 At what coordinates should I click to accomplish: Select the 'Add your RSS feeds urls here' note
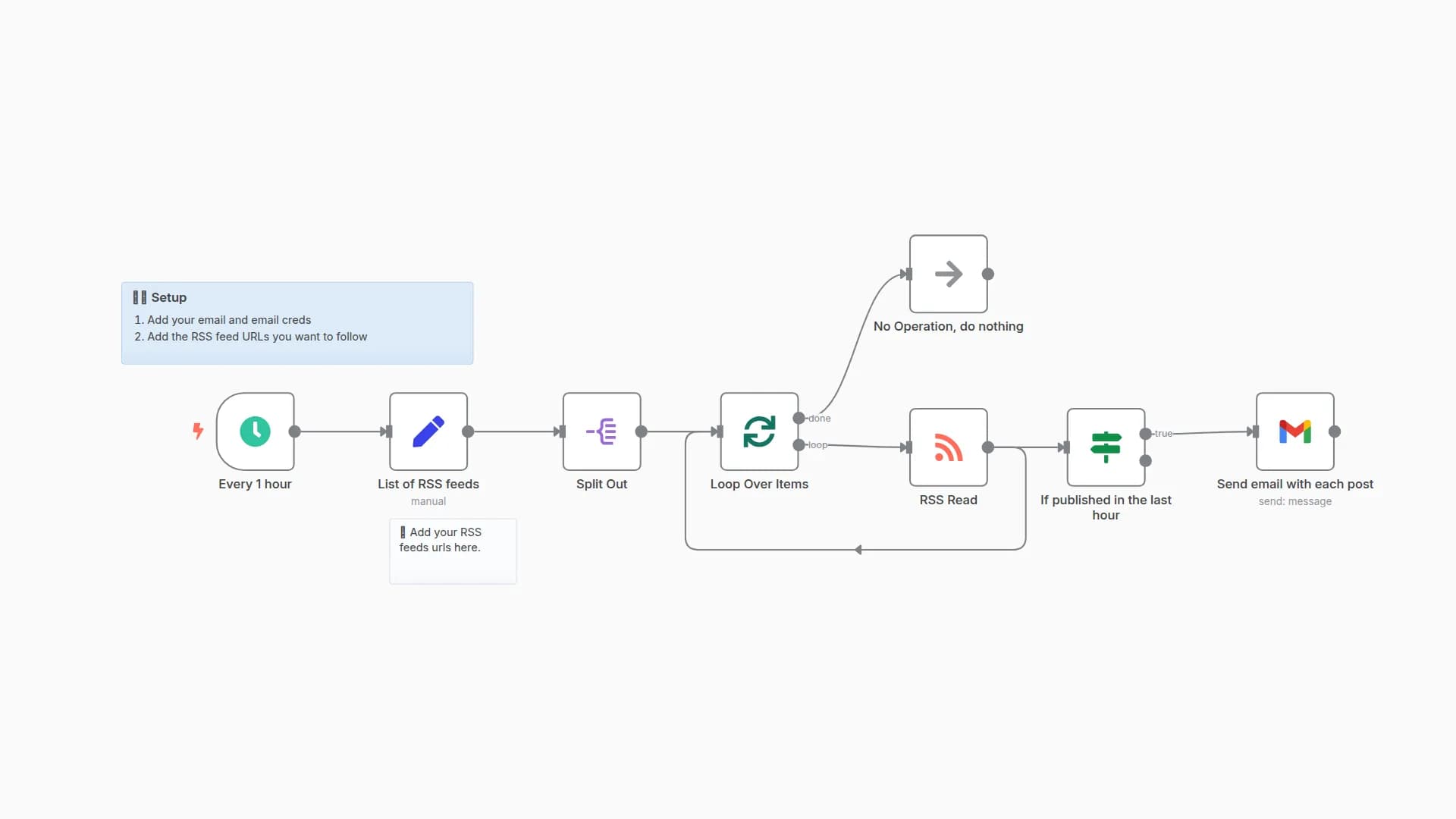coord(453,551)
